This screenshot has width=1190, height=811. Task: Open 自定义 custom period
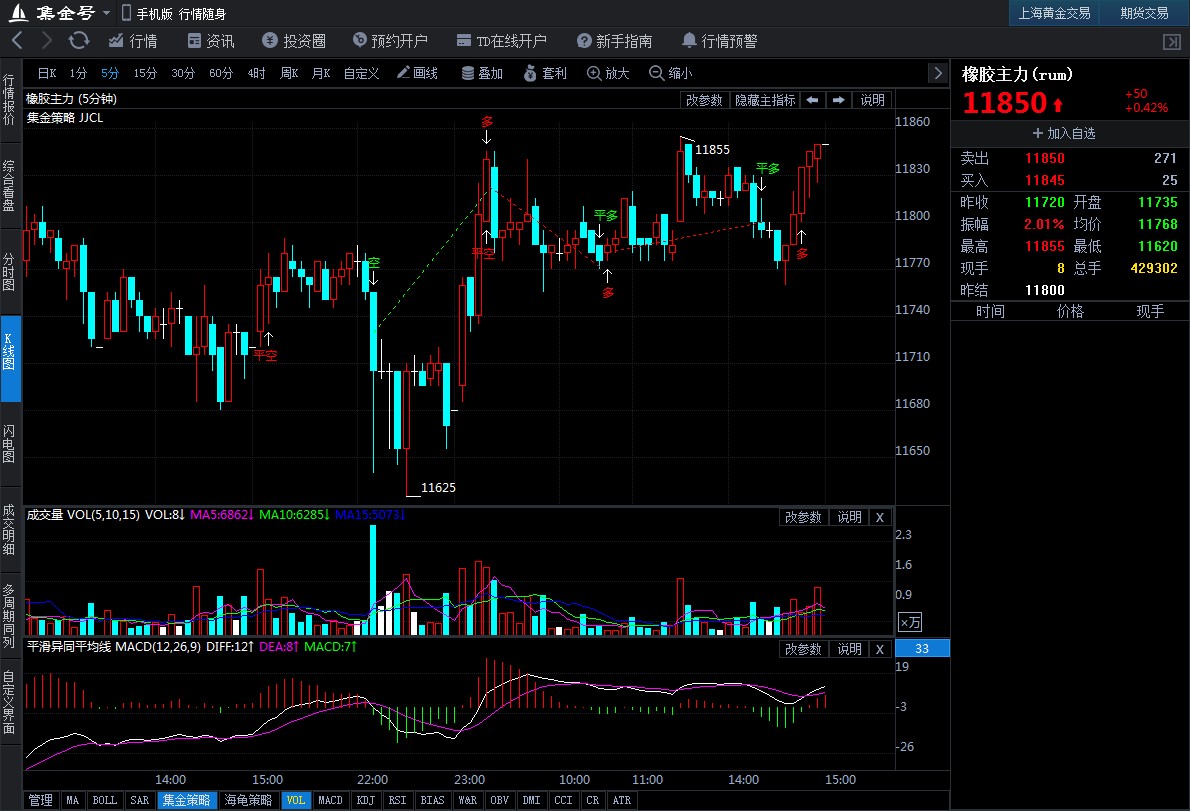pos(361,74)
